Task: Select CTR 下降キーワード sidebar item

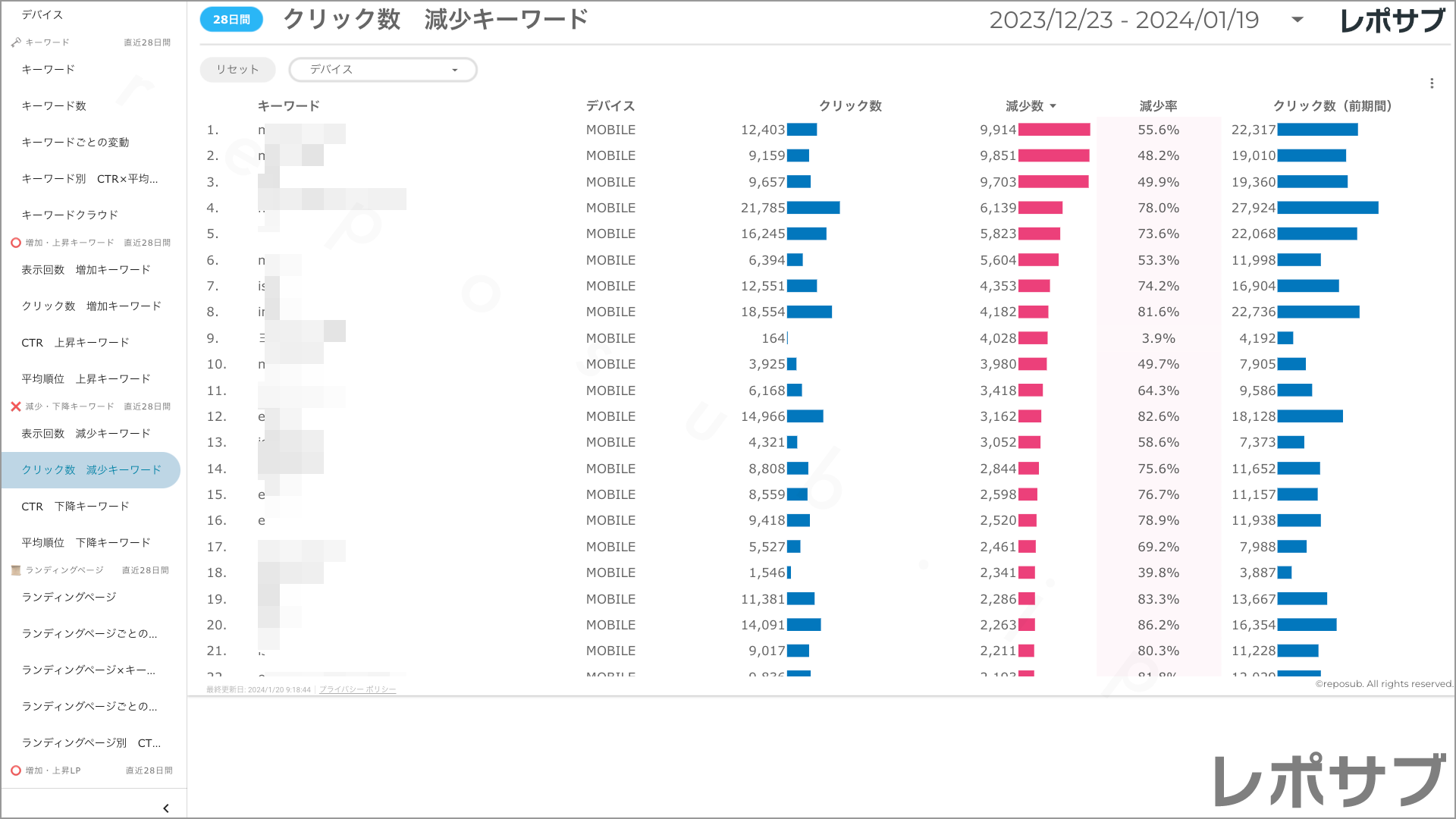Action: point(75,506)
